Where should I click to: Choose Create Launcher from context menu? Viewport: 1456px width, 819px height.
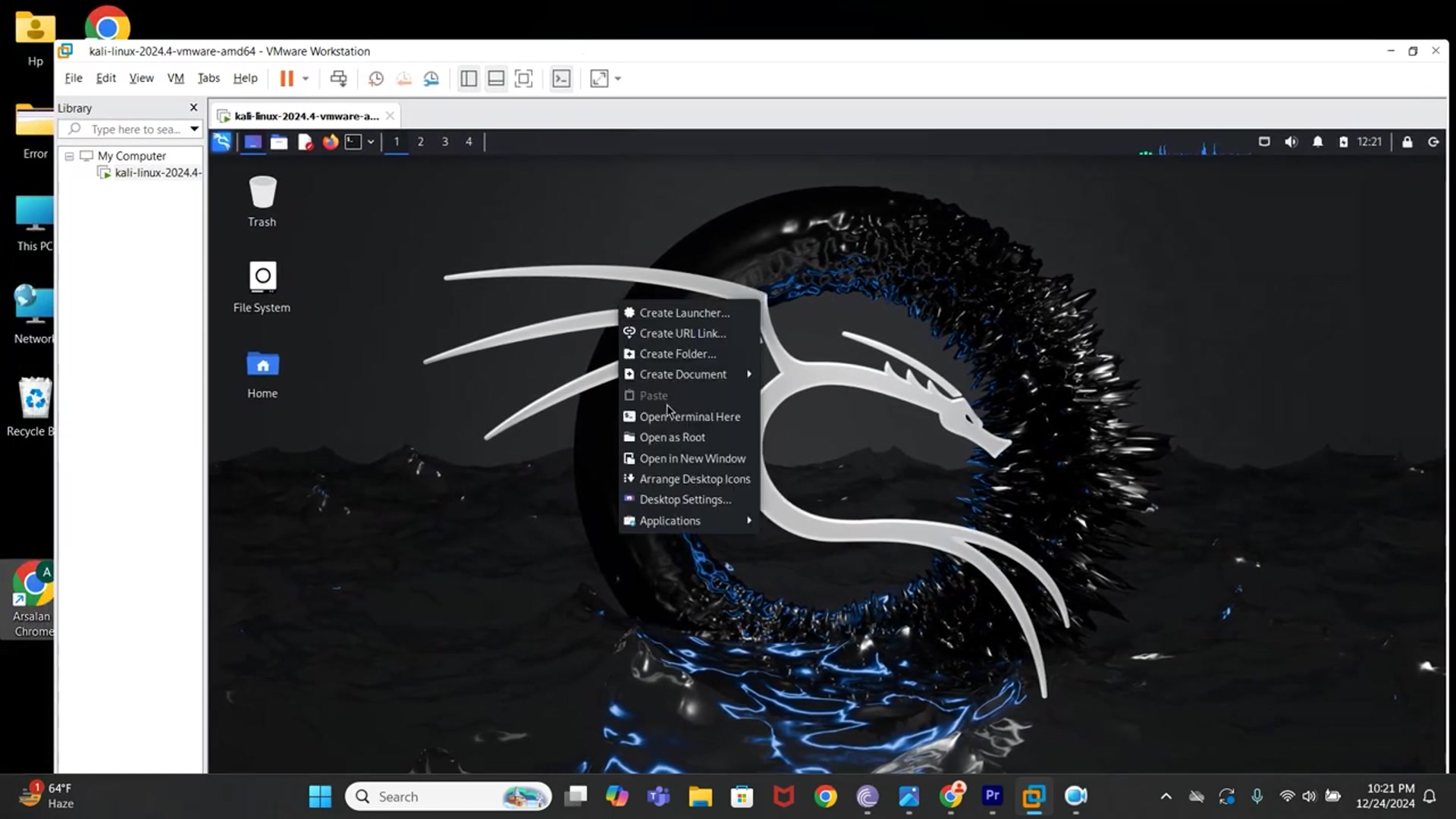pyautogui.click(x=689, y=312)
